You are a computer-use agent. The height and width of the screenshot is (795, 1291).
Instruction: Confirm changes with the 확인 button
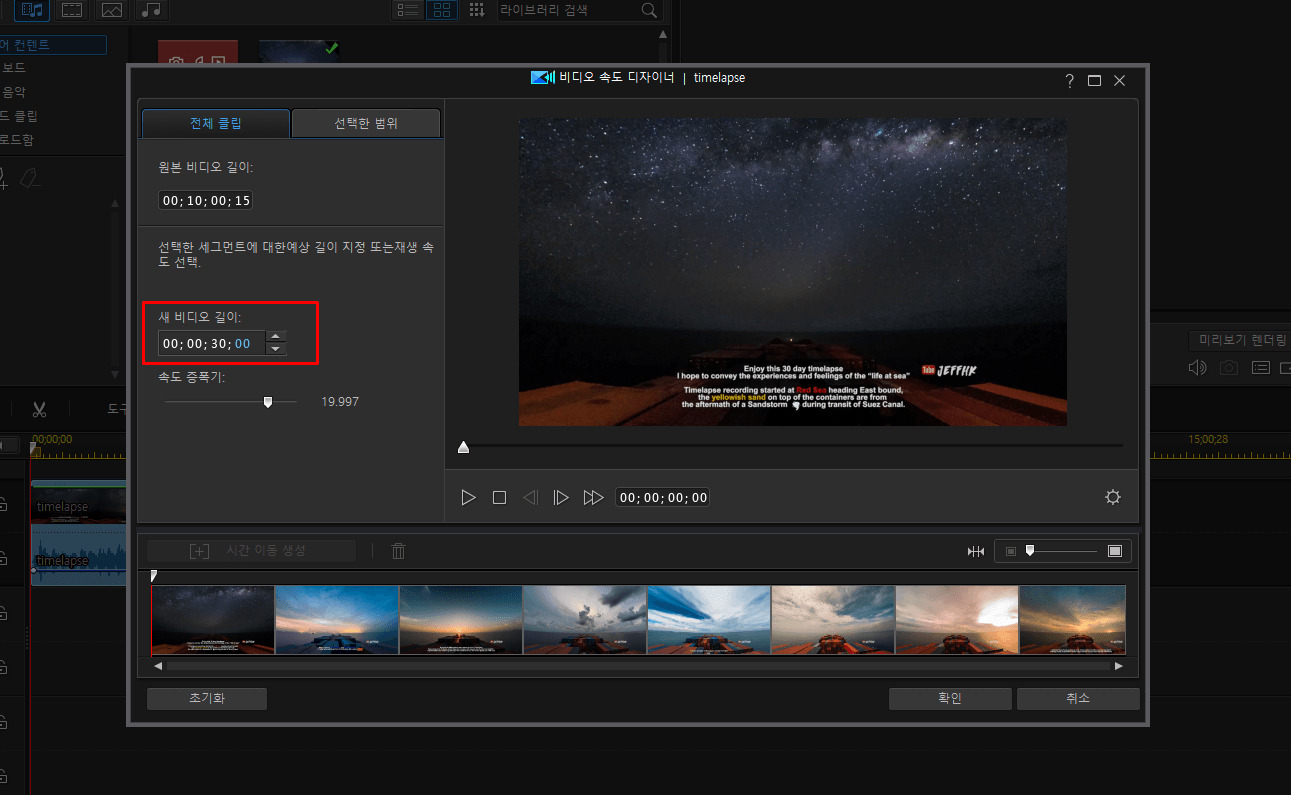click(950, 699)
